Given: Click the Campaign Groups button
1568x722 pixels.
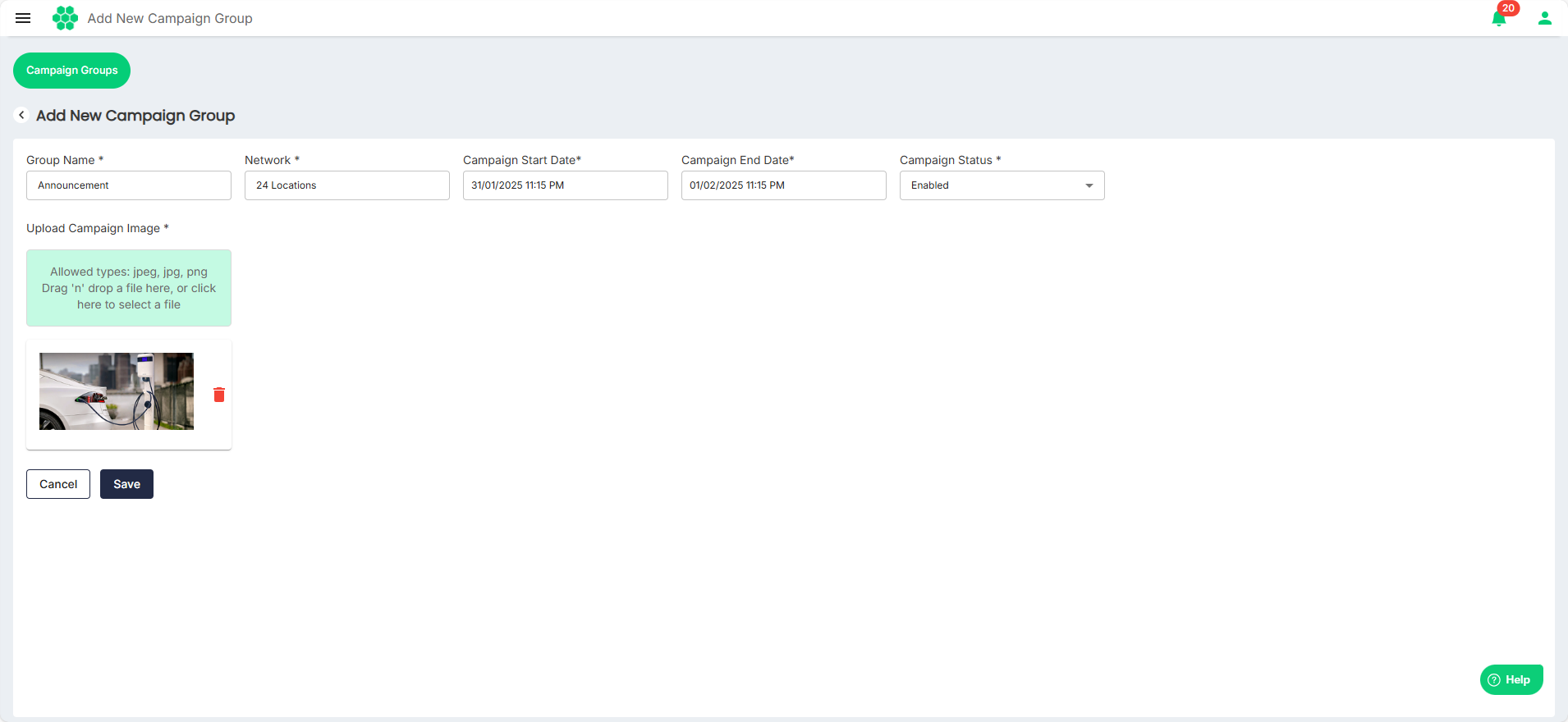Looking at the screenshot, I should 72,71.
